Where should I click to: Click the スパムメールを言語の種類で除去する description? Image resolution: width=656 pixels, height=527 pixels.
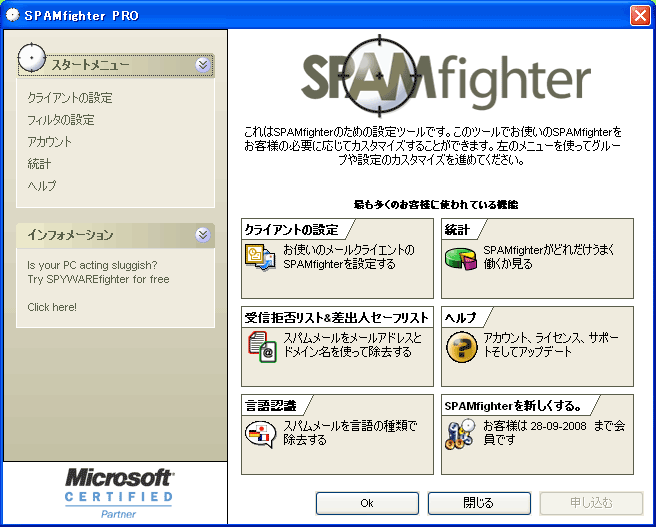point(350,433)
